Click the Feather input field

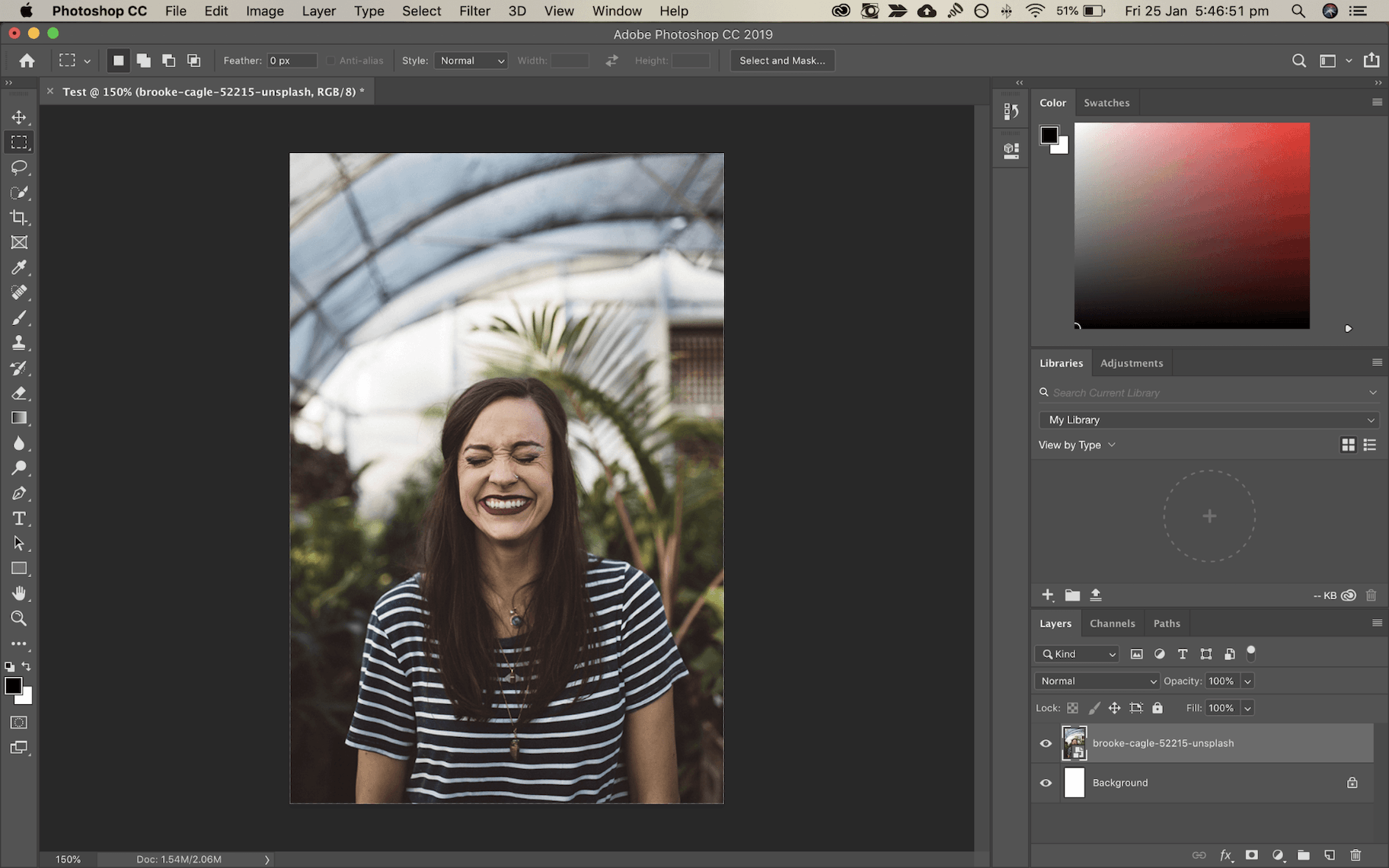pyautogui.click(x=291, y=61)
